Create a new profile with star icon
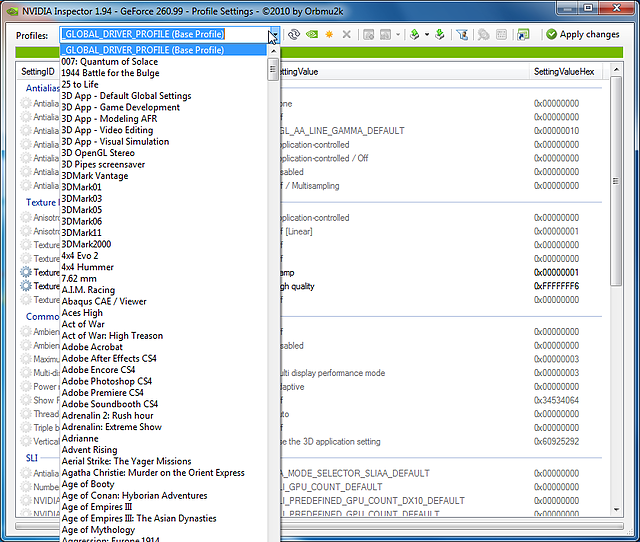Screen dimensions: 640x542 [329, 35]
